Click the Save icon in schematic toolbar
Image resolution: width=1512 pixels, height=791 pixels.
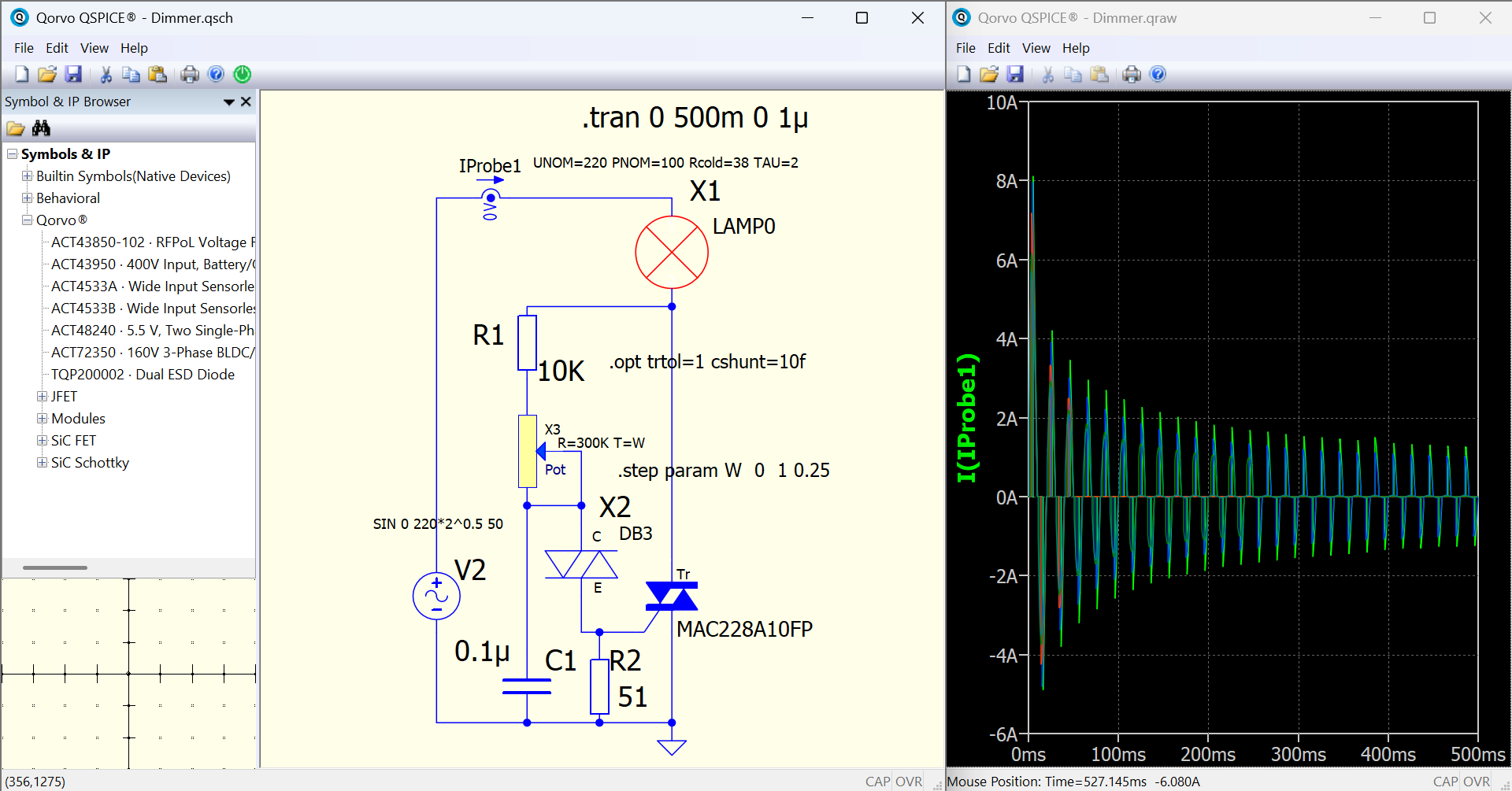point(73,74)
